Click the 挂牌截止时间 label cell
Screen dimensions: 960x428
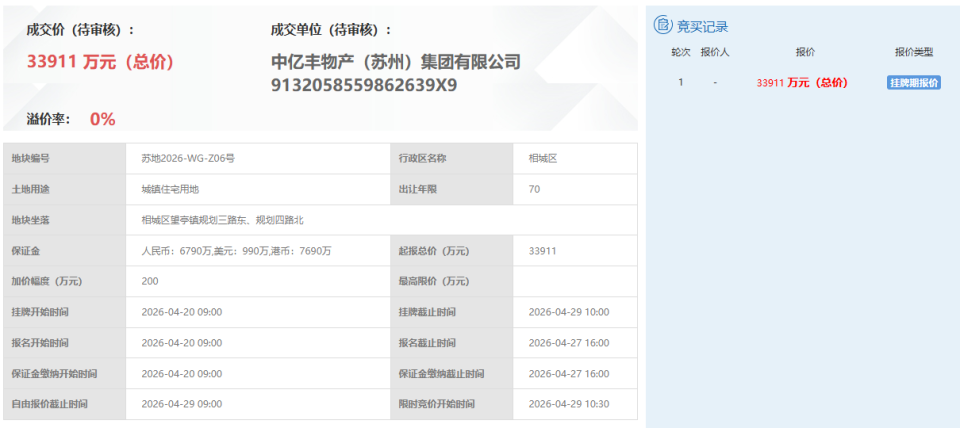click(x=452, y=312)
